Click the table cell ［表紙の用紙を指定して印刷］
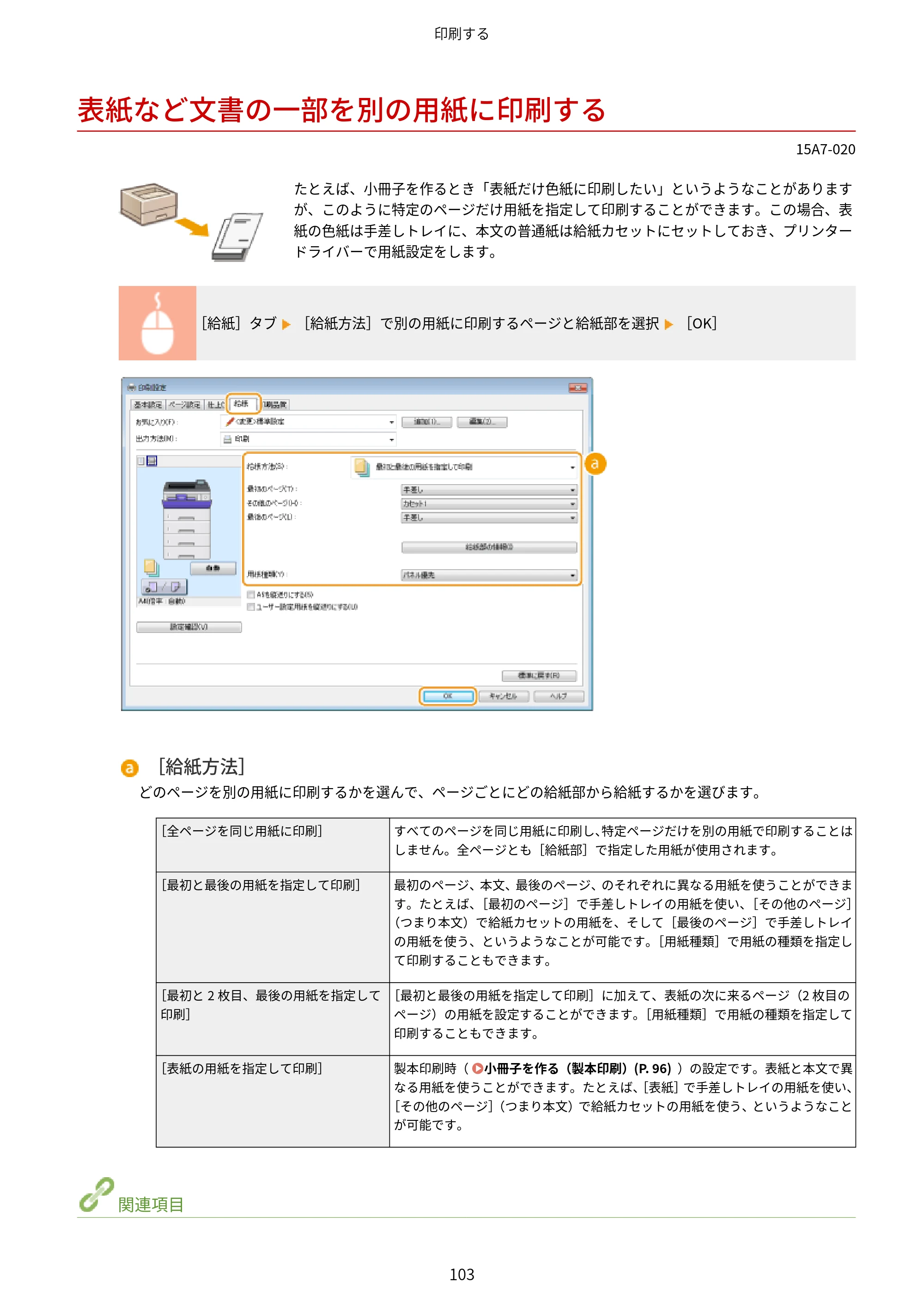Viewport: 924px width, 1307px height. [273, 1101]
